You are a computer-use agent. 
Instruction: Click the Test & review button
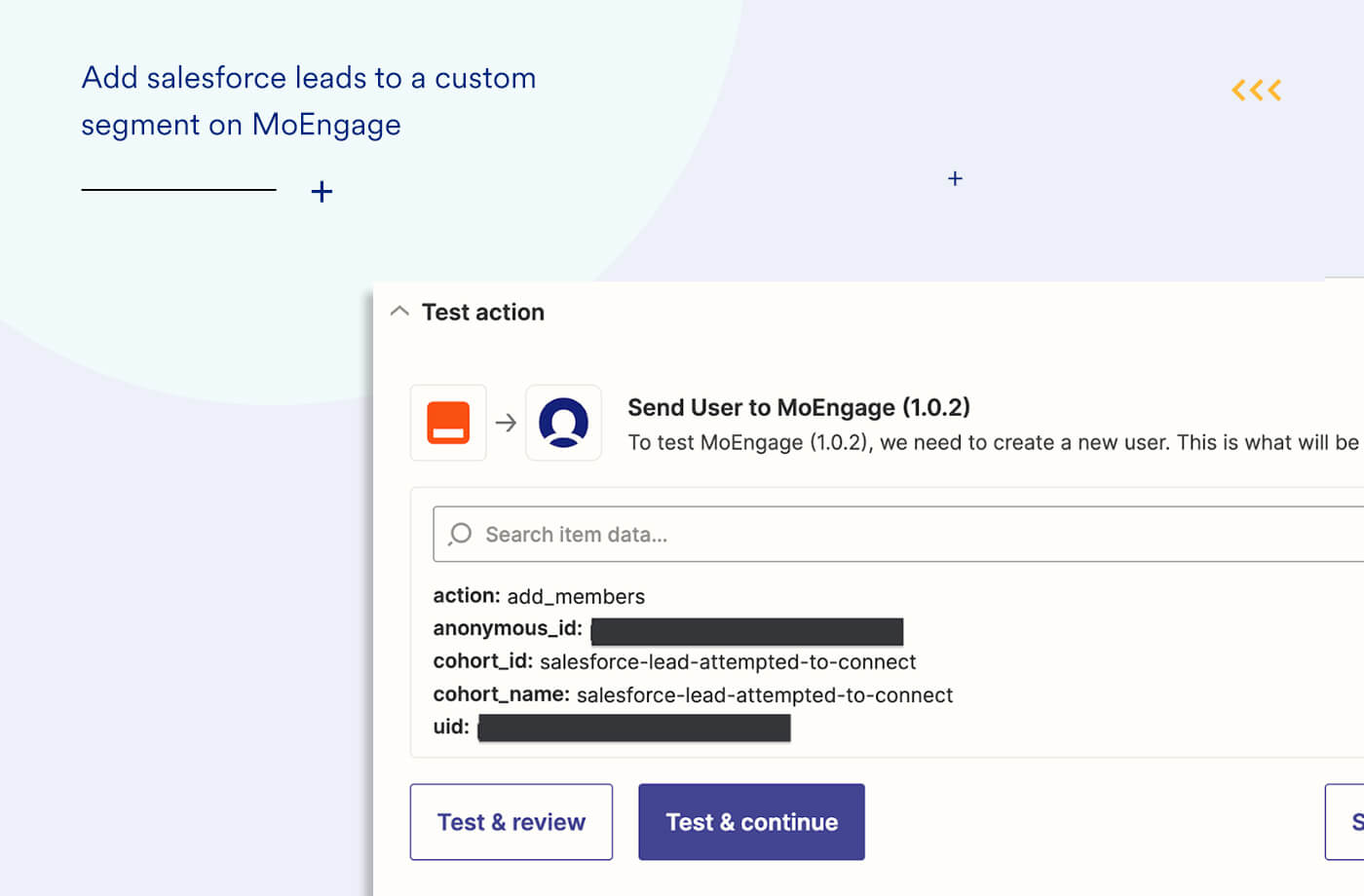point(511,822)
